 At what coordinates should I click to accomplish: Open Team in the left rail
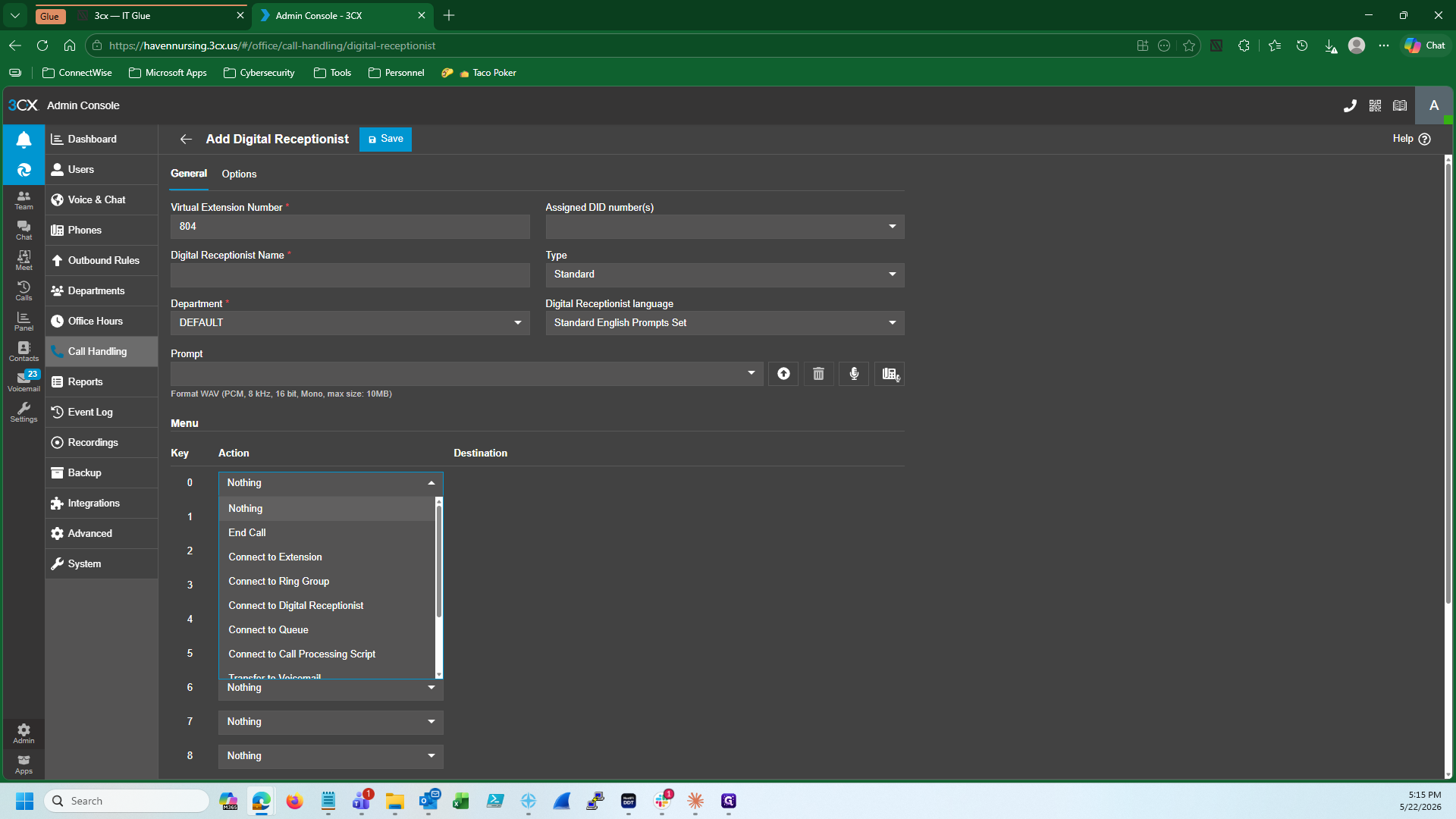coord(24,200)
